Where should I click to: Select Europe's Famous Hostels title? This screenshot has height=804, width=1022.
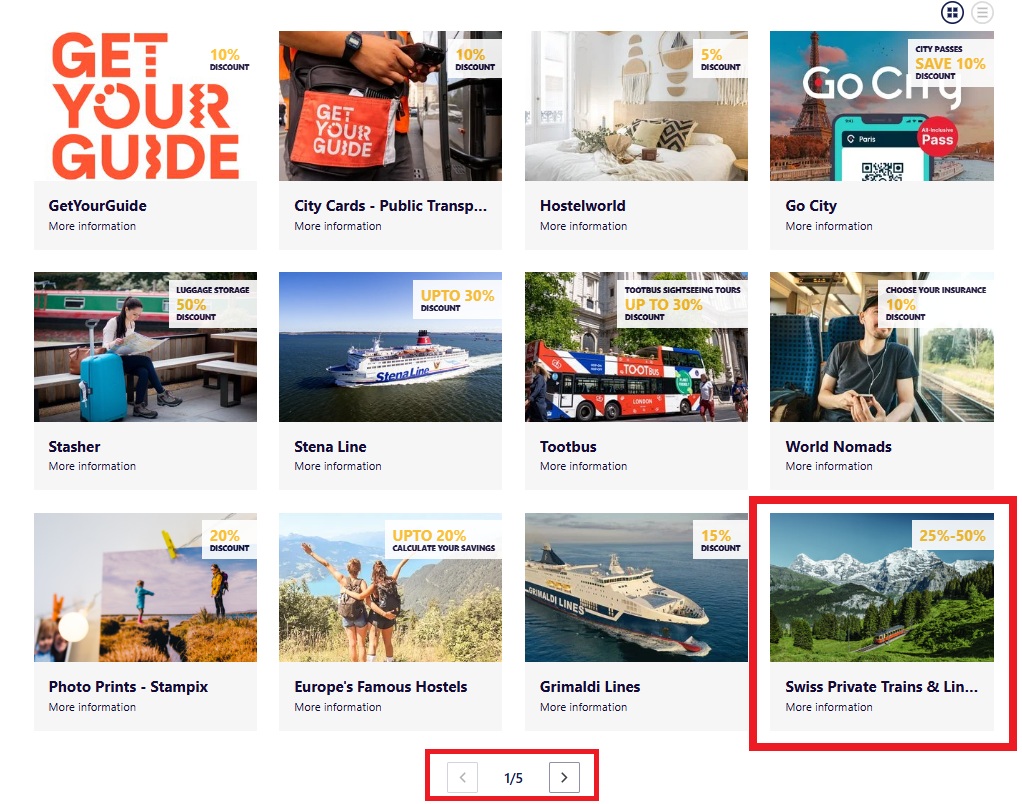coord(381,687)
